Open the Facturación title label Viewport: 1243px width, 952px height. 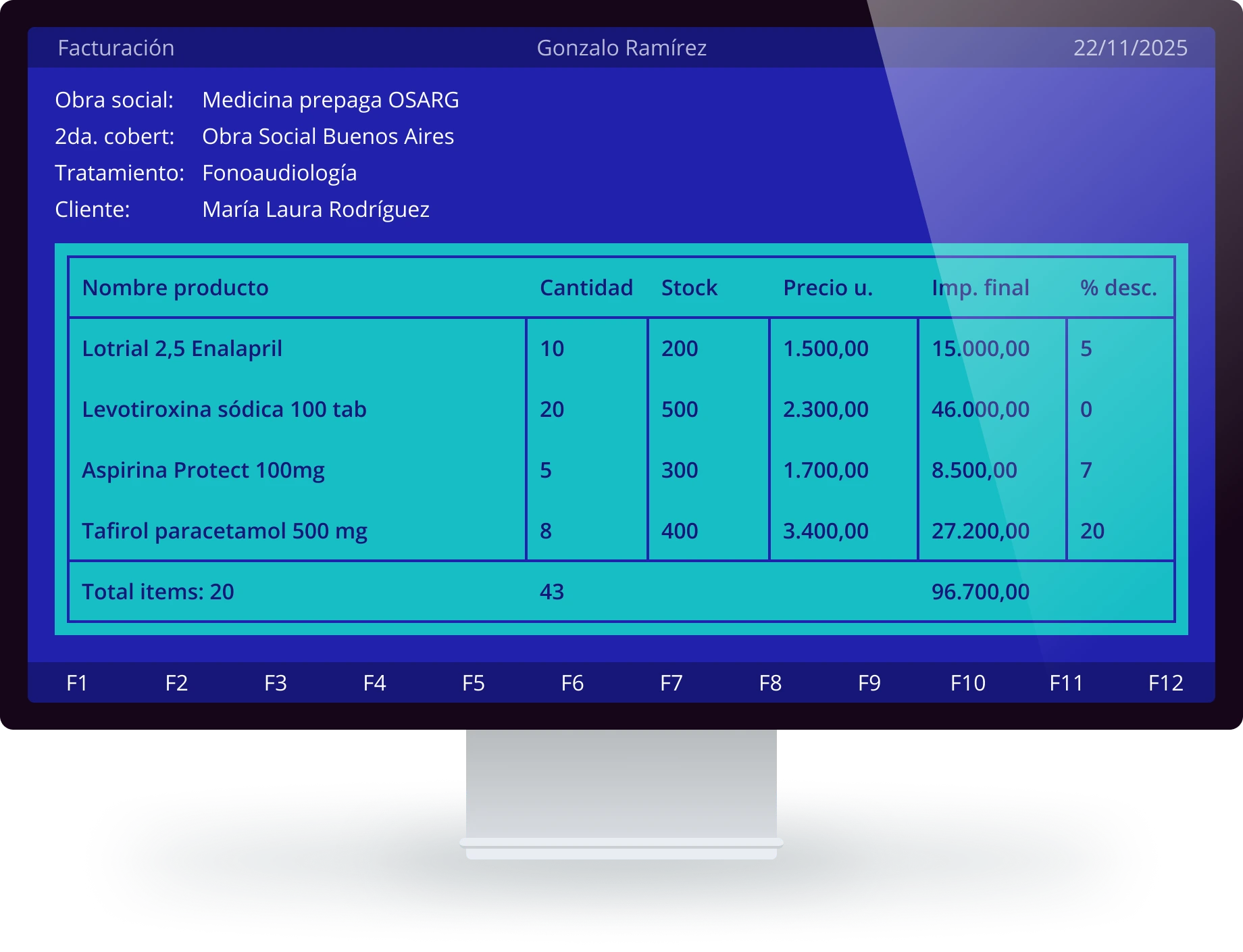click(116, 48)
